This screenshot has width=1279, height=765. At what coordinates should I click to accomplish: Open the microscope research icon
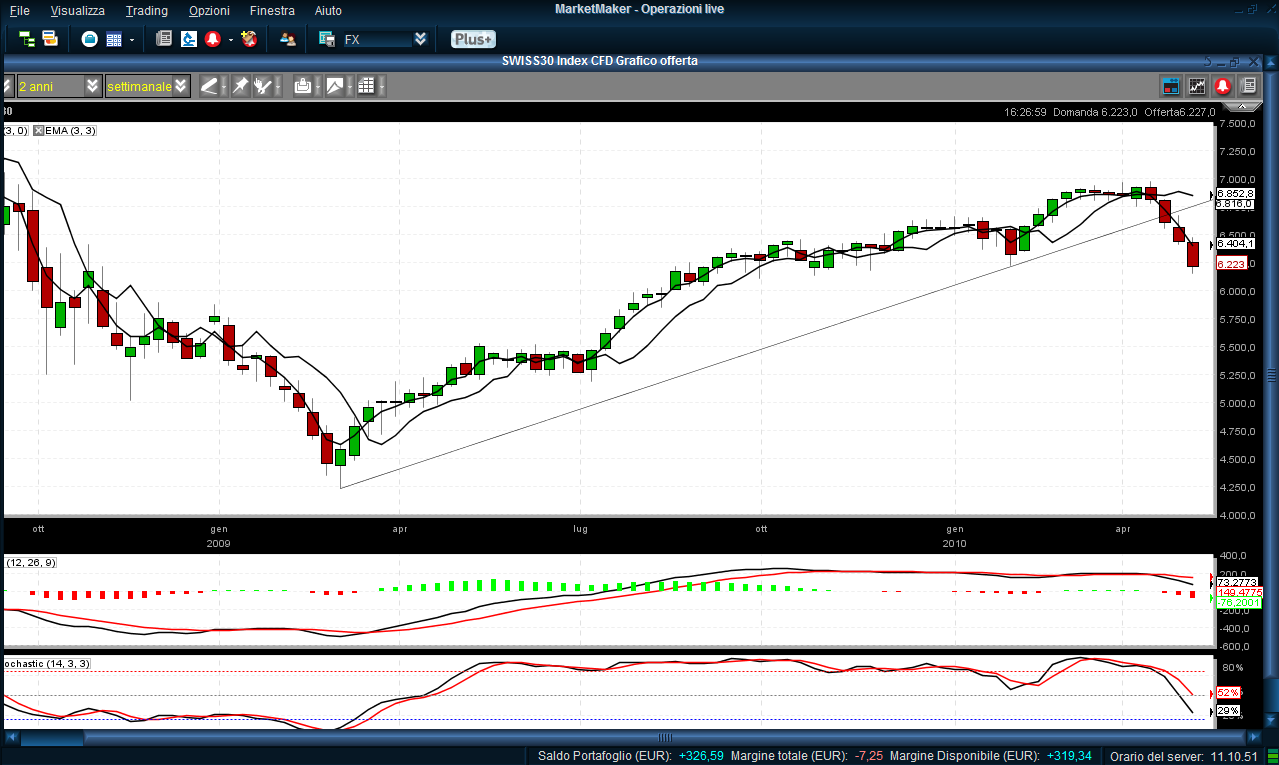189,39
